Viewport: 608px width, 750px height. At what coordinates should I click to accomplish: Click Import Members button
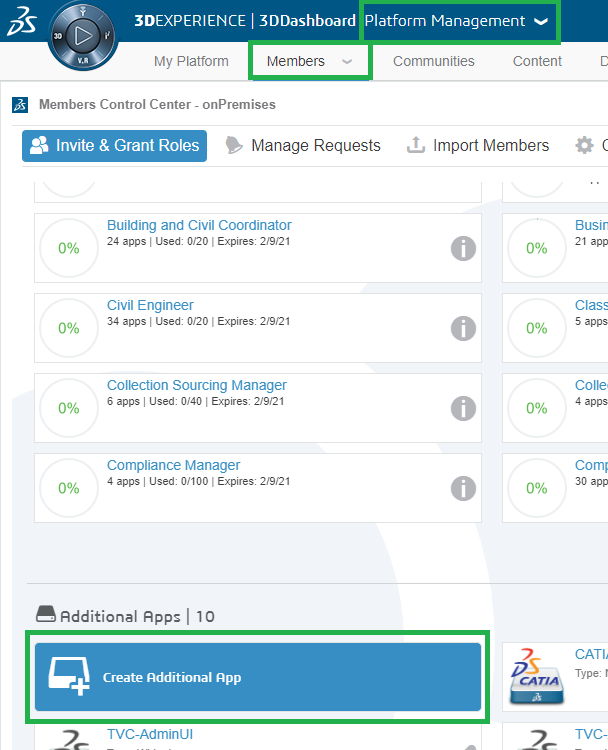point(478,146)
